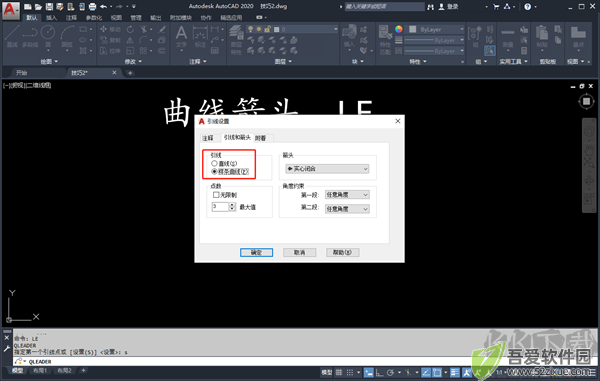The width and height of the screenshot is (600, 381).
Task: Expand the Modify (修改) panel
Action: click(x=133, y=62)
